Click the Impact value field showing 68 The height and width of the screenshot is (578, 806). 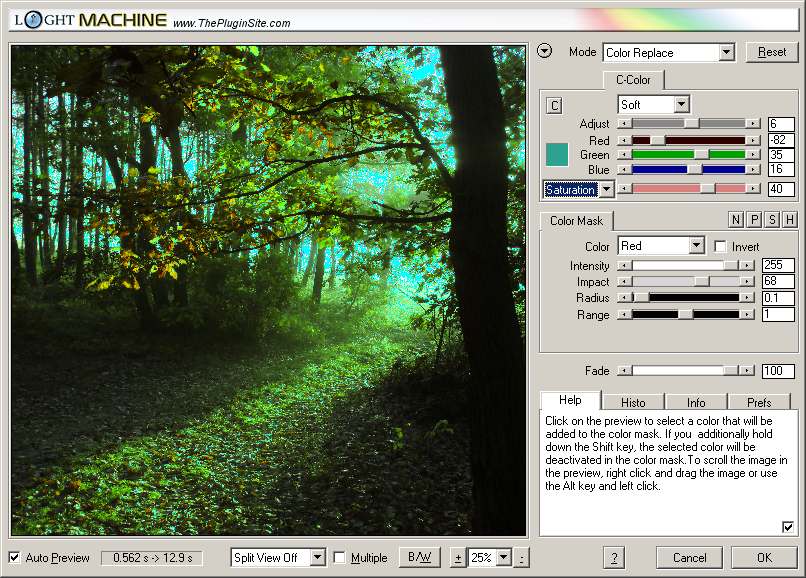[778, 281]
